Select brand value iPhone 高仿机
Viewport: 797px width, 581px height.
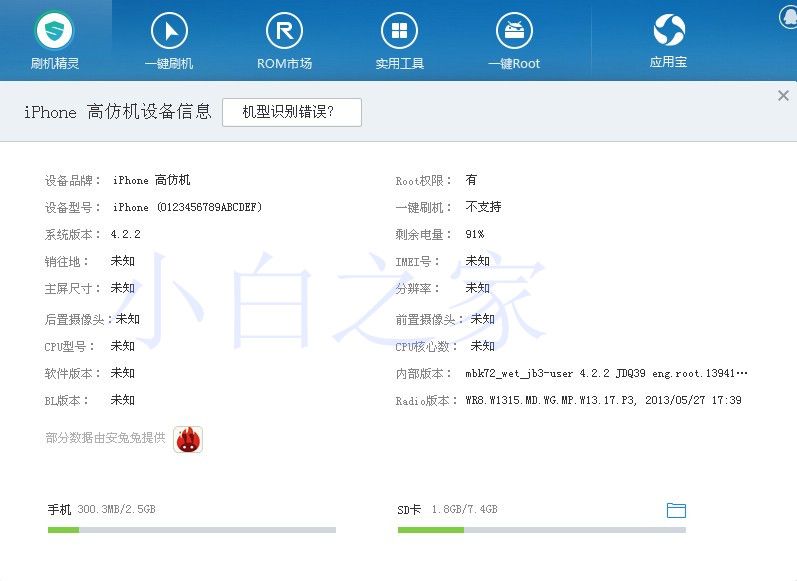pos(151,180)
